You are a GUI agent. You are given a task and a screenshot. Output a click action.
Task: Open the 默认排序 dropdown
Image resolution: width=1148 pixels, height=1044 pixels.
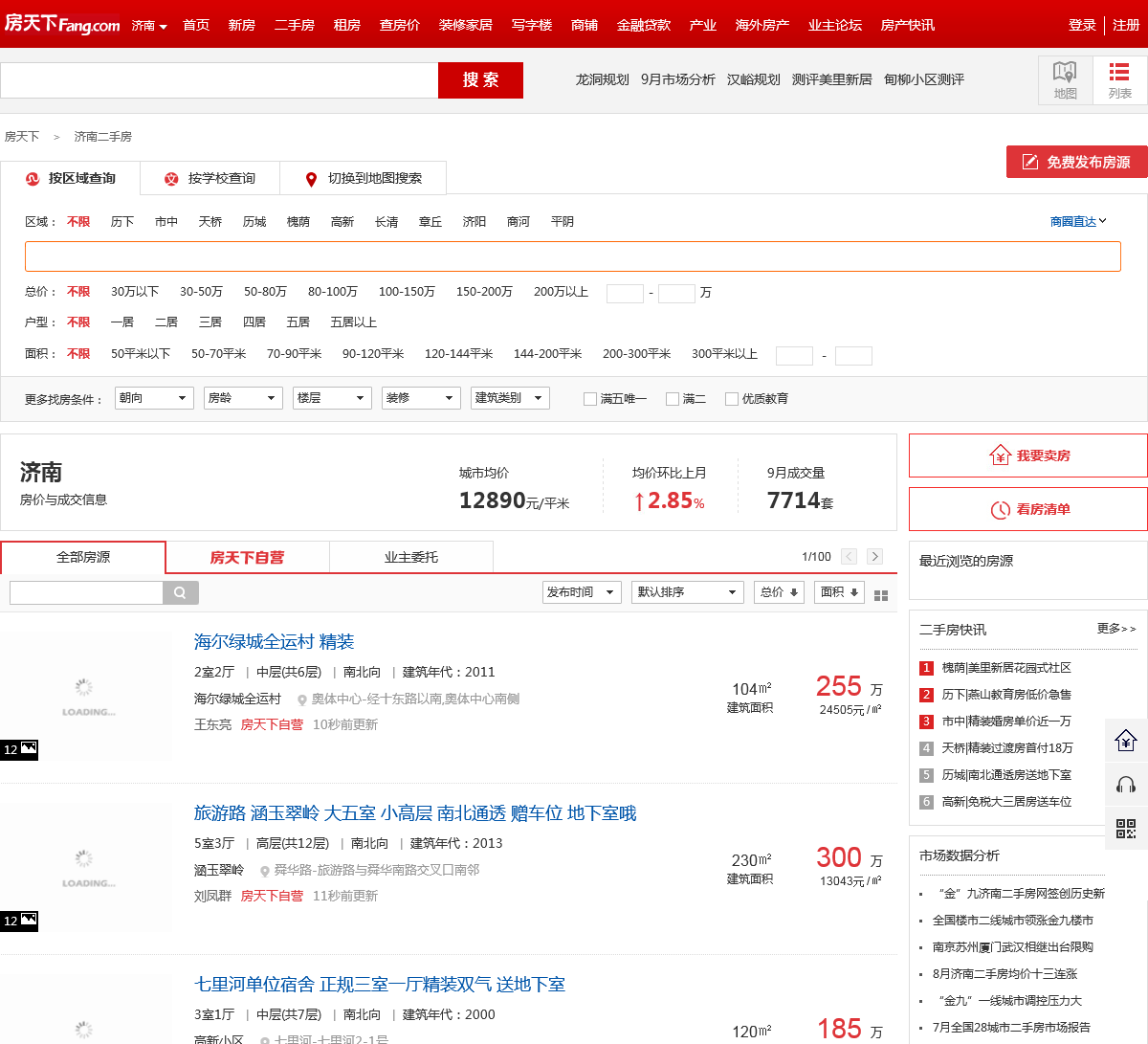tap(687, 592)
